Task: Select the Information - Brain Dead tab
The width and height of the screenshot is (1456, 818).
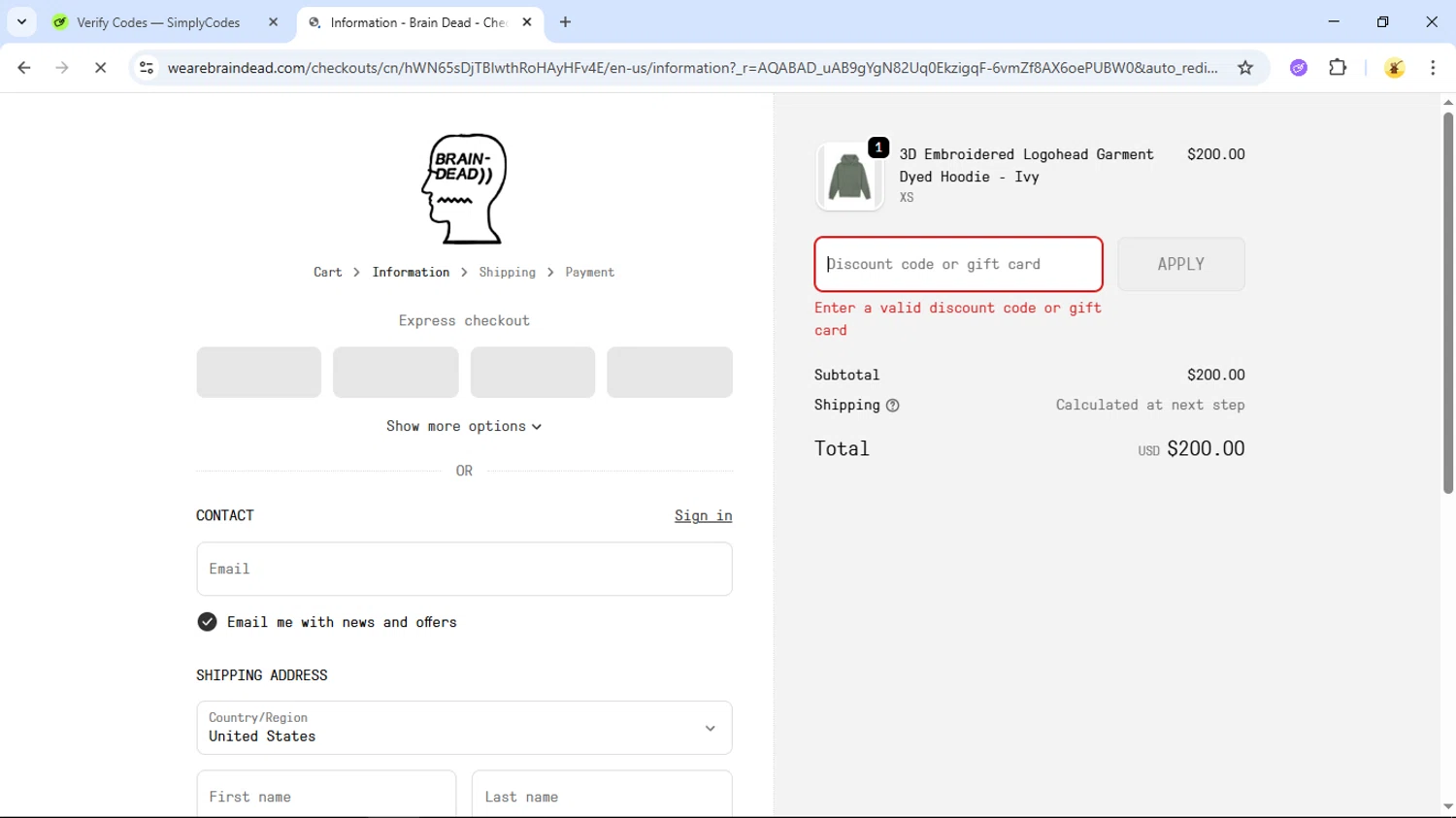Action: click(417, 22)
